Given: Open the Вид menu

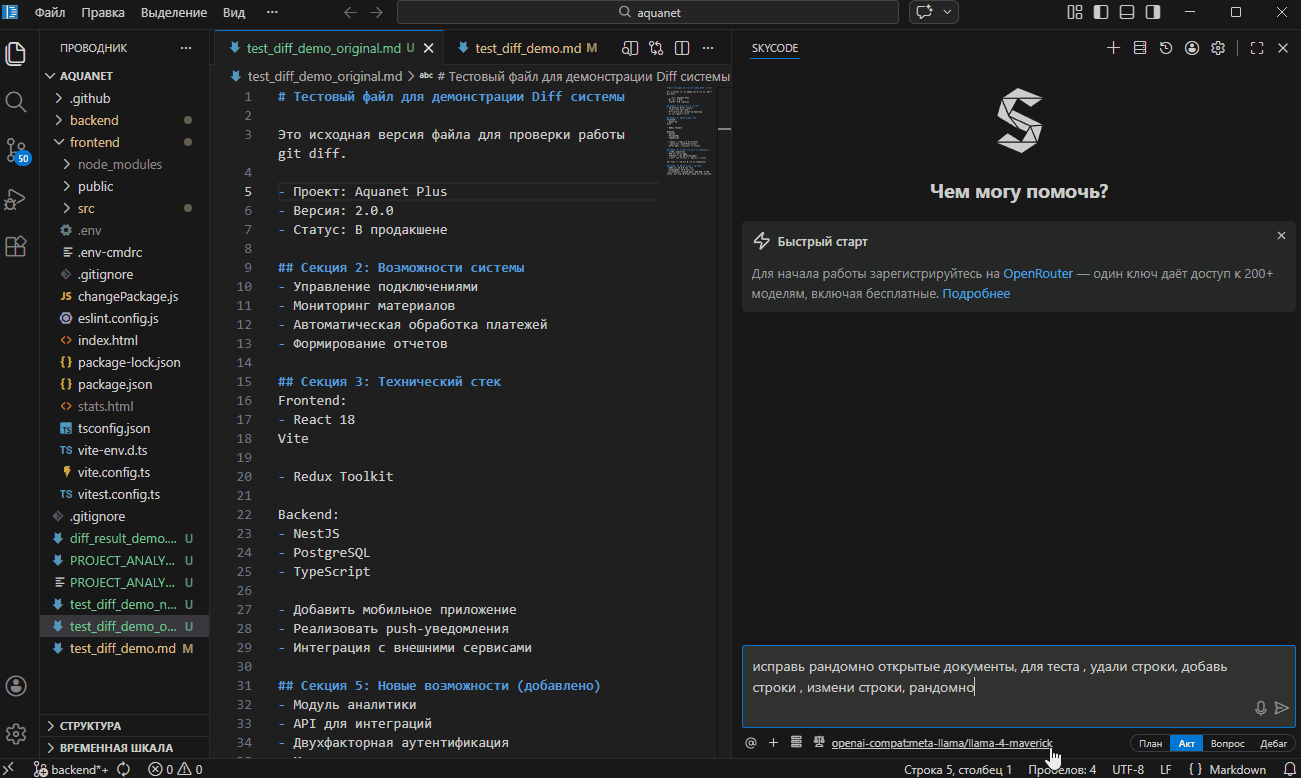Looking at the screenshot, I should pyautogui.click(x=233, y=13).
